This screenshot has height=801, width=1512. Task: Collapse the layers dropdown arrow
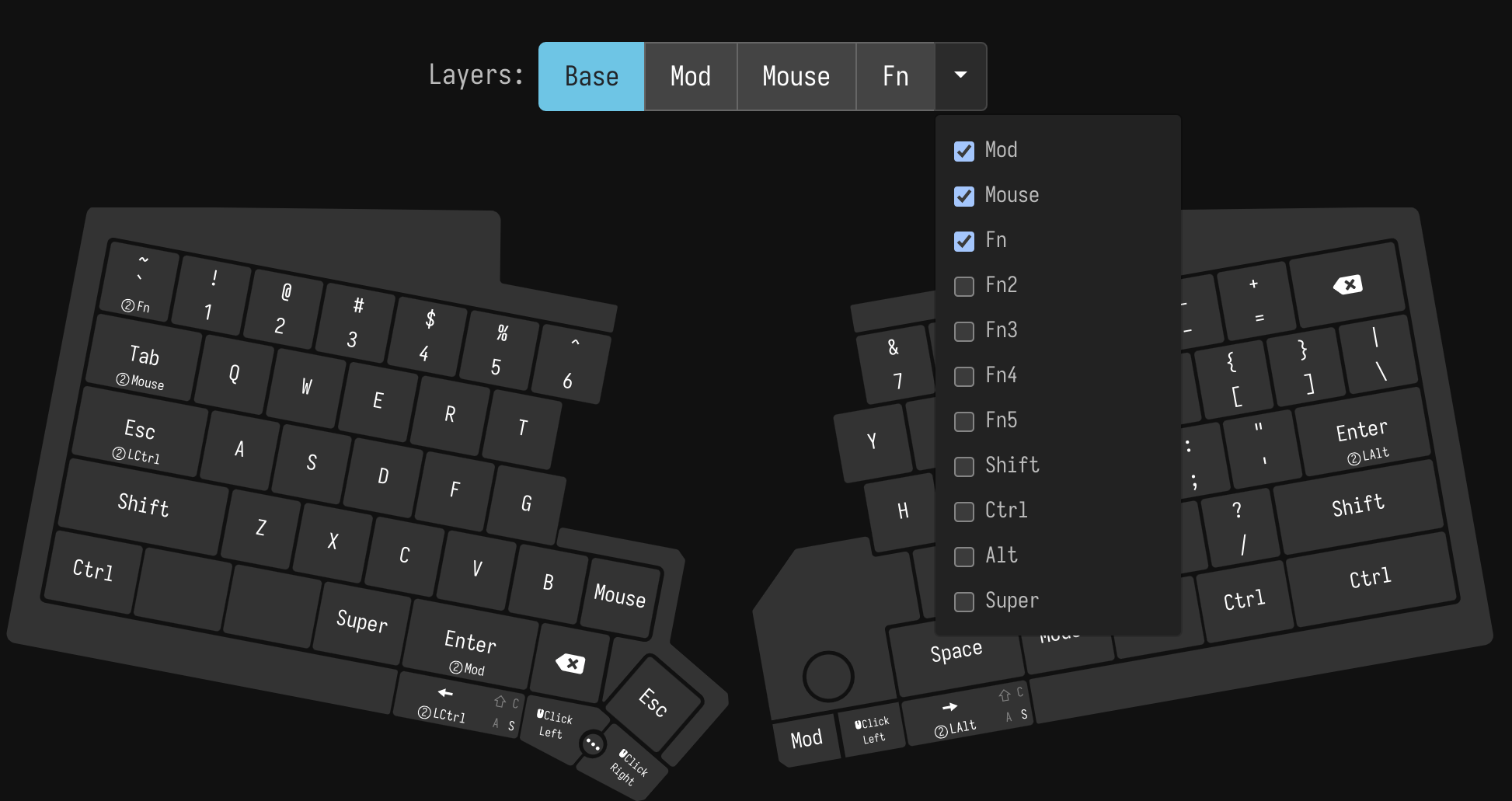click(x=960, y=76)
